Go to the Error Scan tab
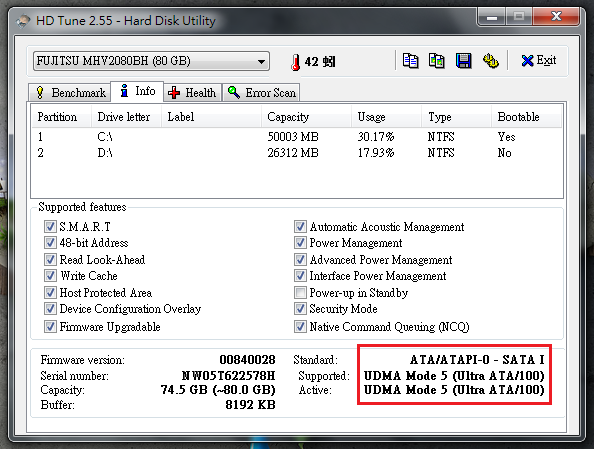The height and width of the screenshot is (449, 594). click(261, 92)
